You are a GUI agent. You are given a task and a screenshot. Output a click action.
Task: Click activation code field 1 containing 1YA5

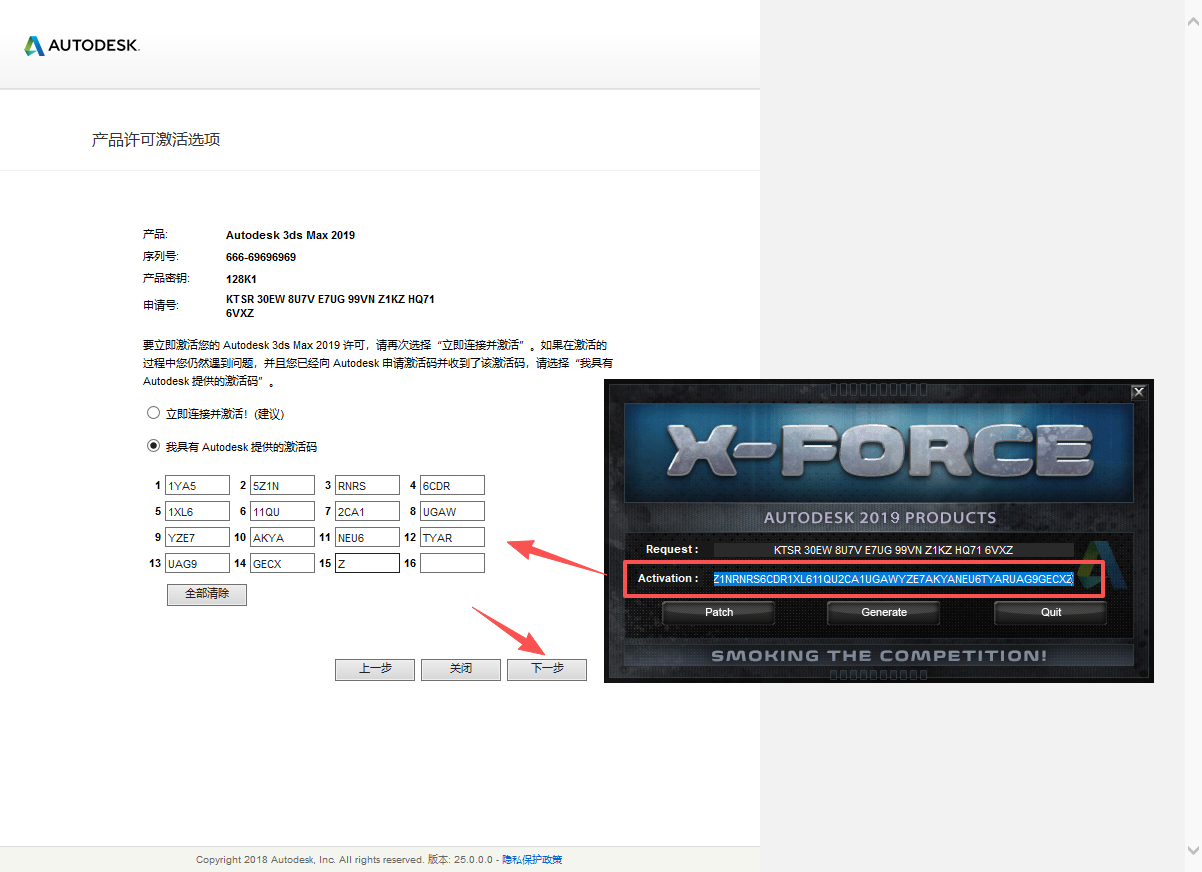198,485
